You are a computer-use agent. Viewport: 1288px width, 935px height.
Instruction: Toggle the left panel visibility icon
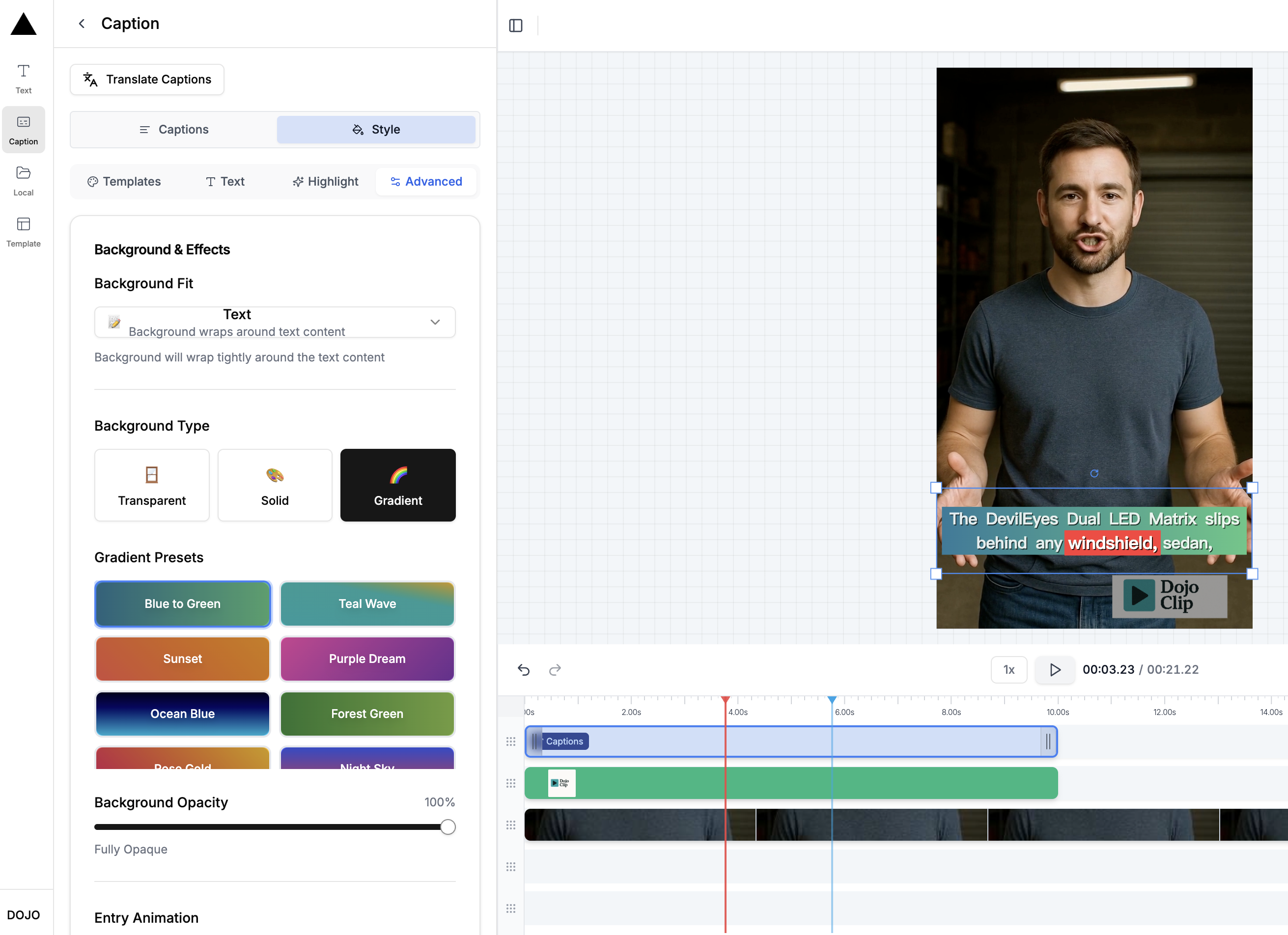(x=516, y=25)
